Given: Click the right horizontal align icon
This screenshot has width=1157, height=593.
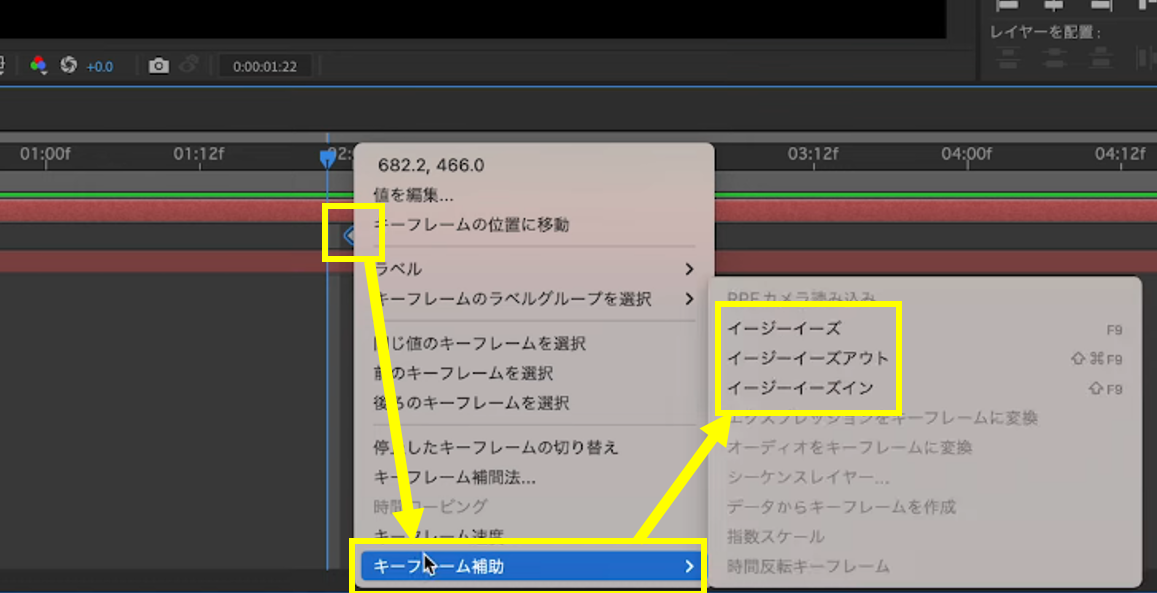Looking at the screenshot, I should (x=1102, y=6).
